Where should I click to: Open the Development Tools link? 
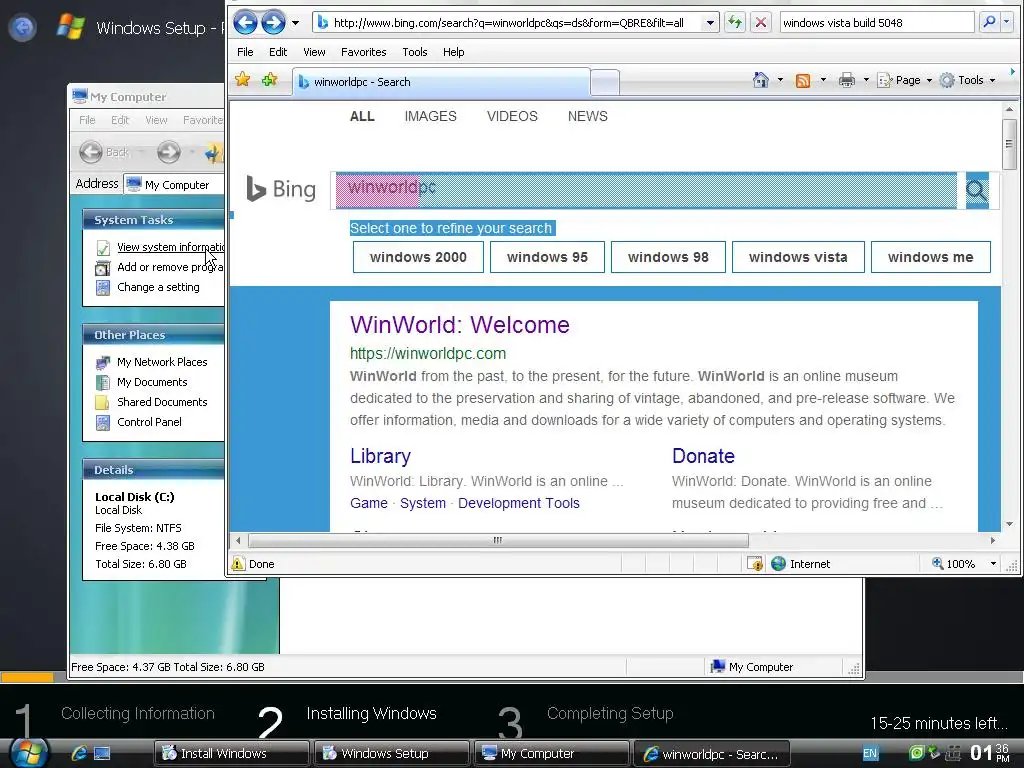click(x=519, y=503)
